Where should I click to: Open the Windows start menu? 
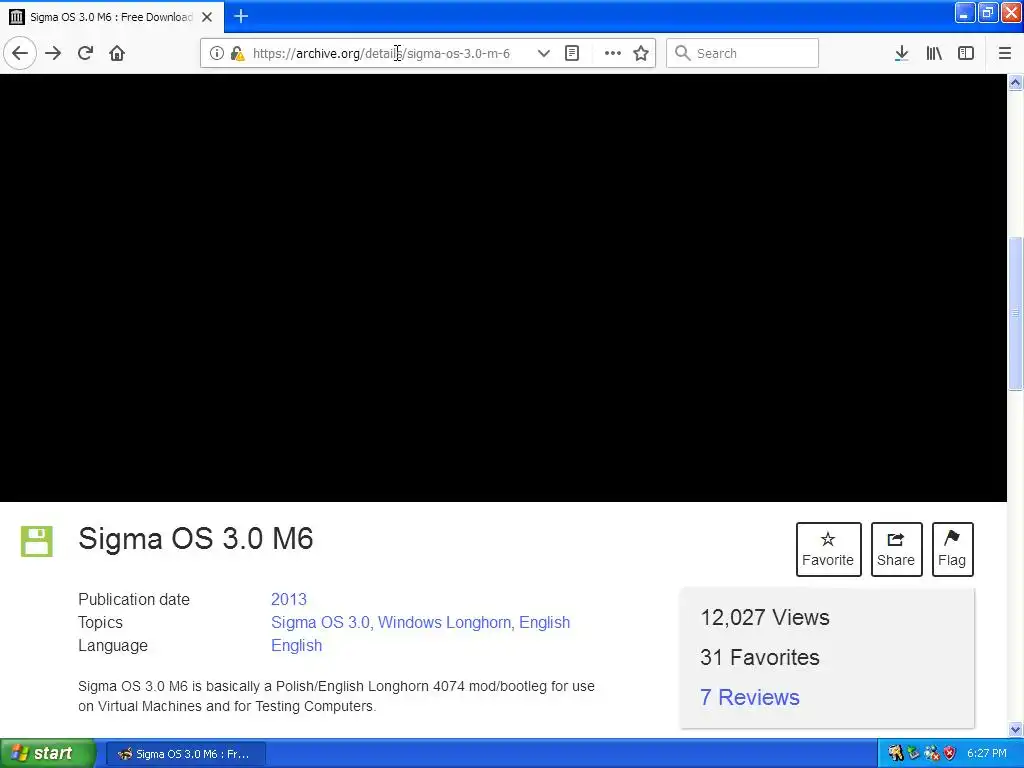pos(48,754)
